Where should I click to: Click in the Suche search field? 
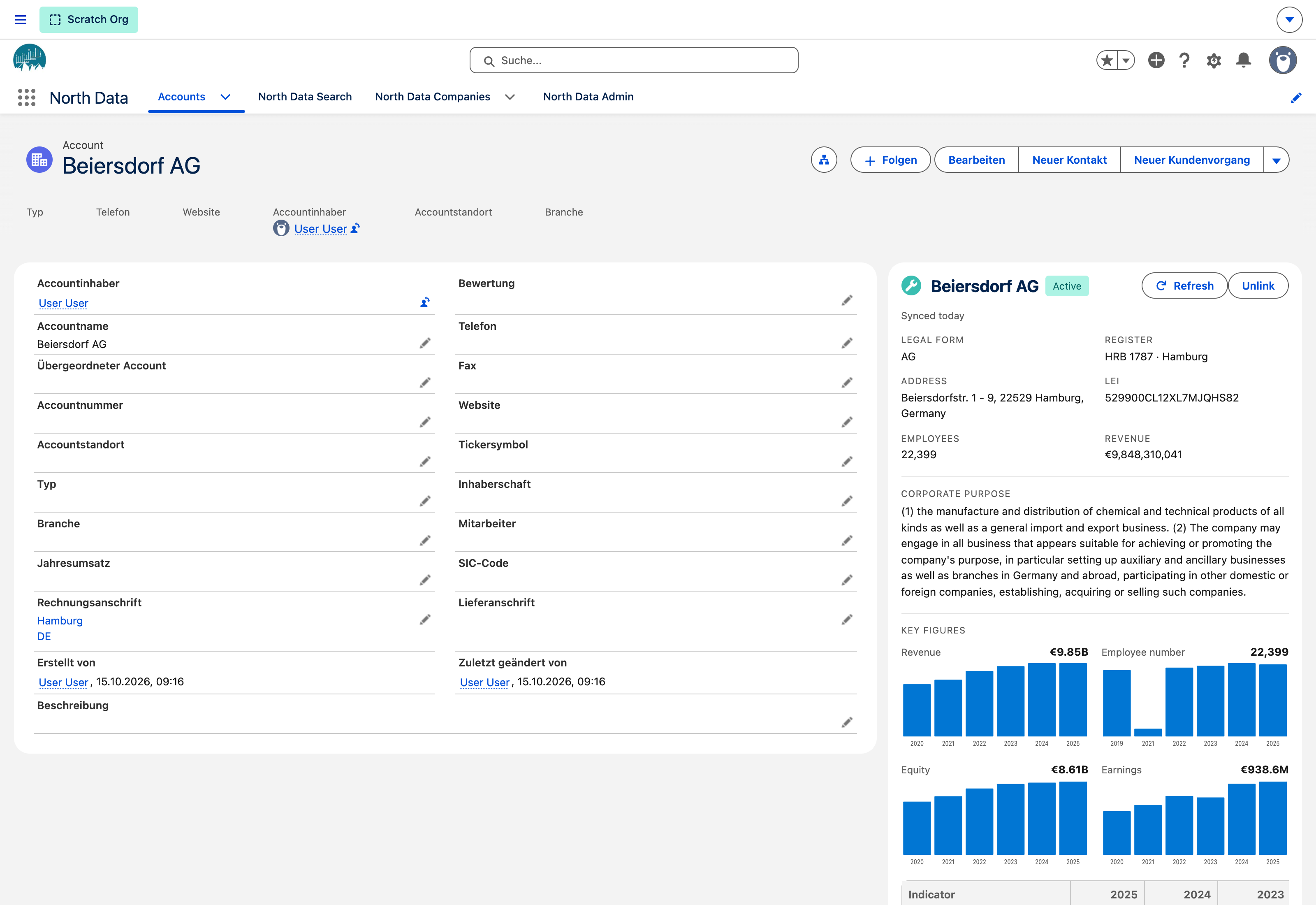point(634,60)
